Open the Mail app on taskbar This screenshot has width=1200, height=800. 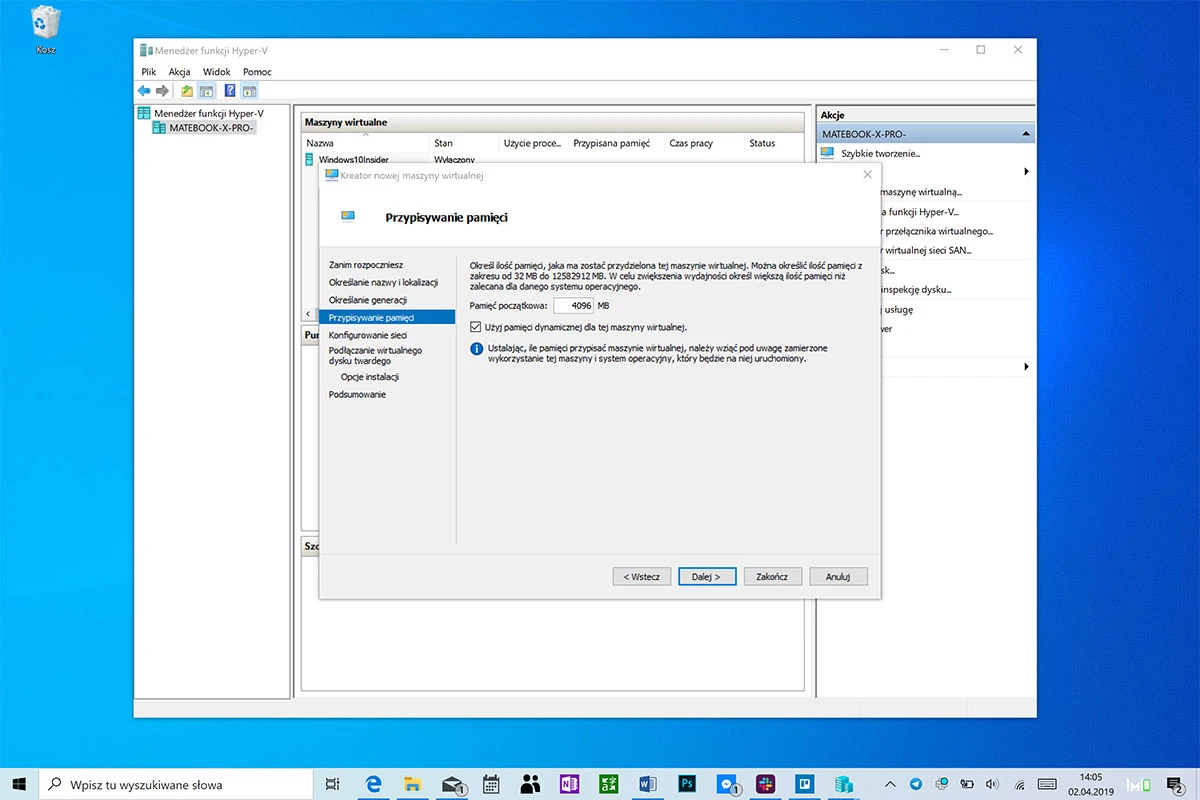coord(452,784)
